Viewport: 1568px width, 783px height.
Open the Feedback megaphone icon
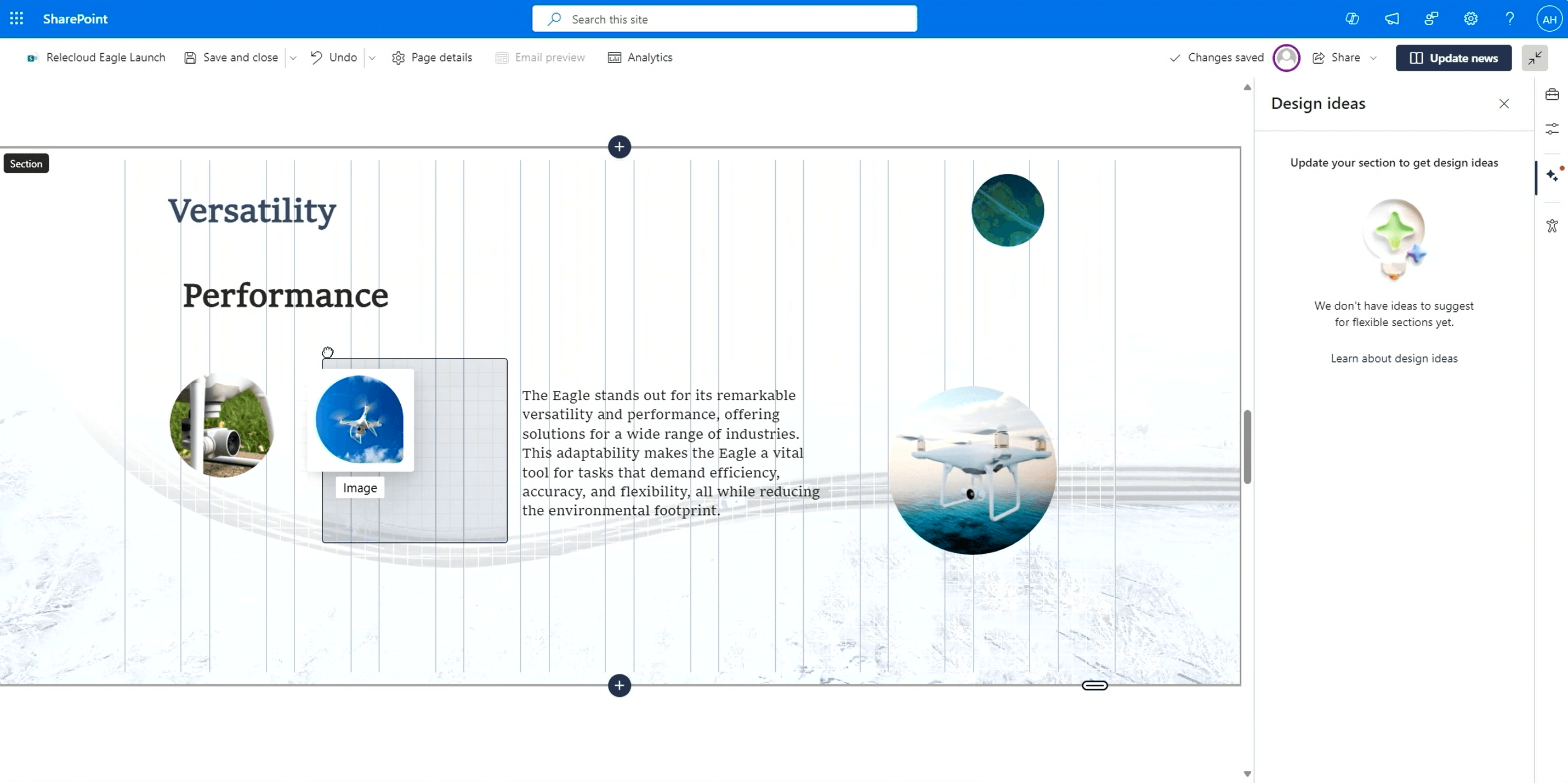click(x=1392, y=19)
